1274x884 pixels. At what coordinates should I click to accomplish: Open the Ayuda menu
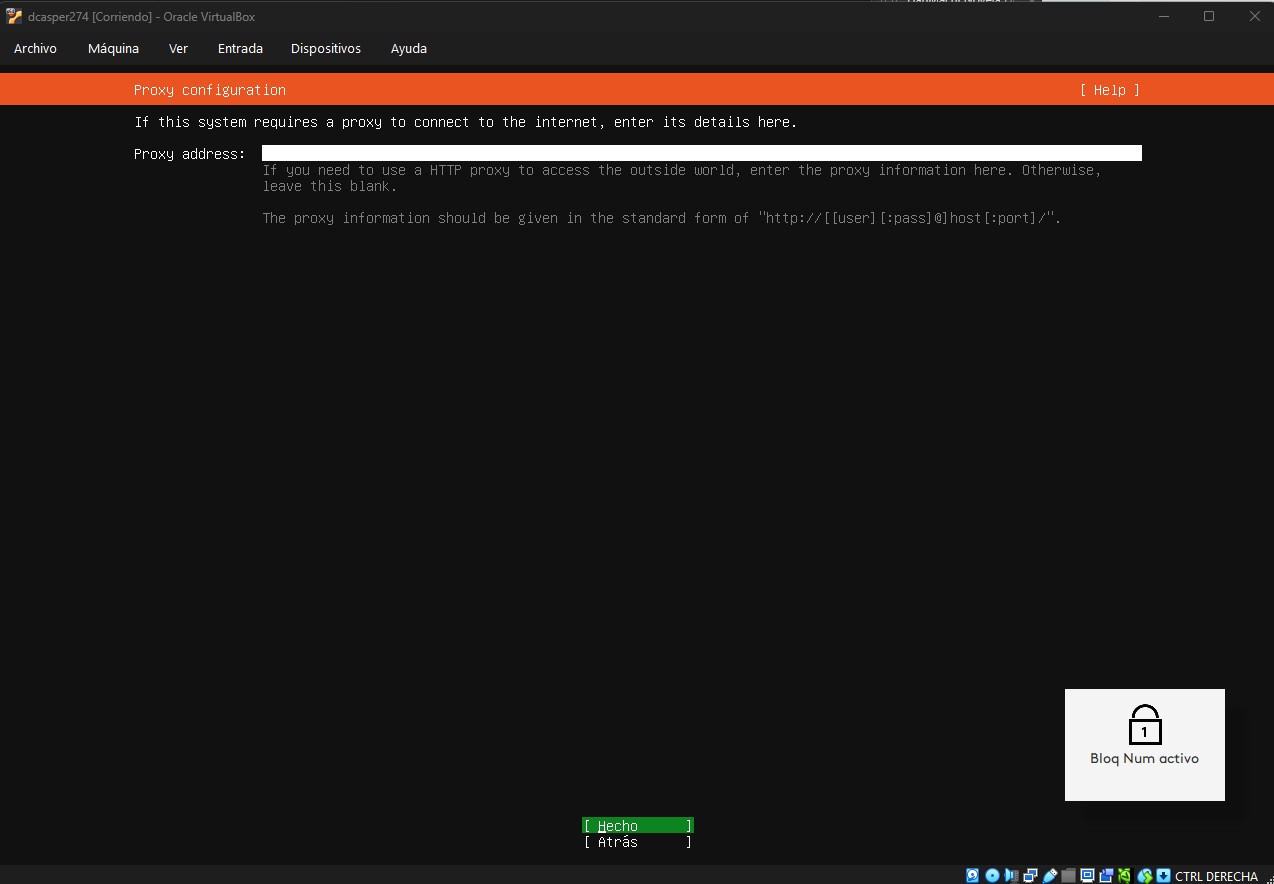[x=409, y=48]
